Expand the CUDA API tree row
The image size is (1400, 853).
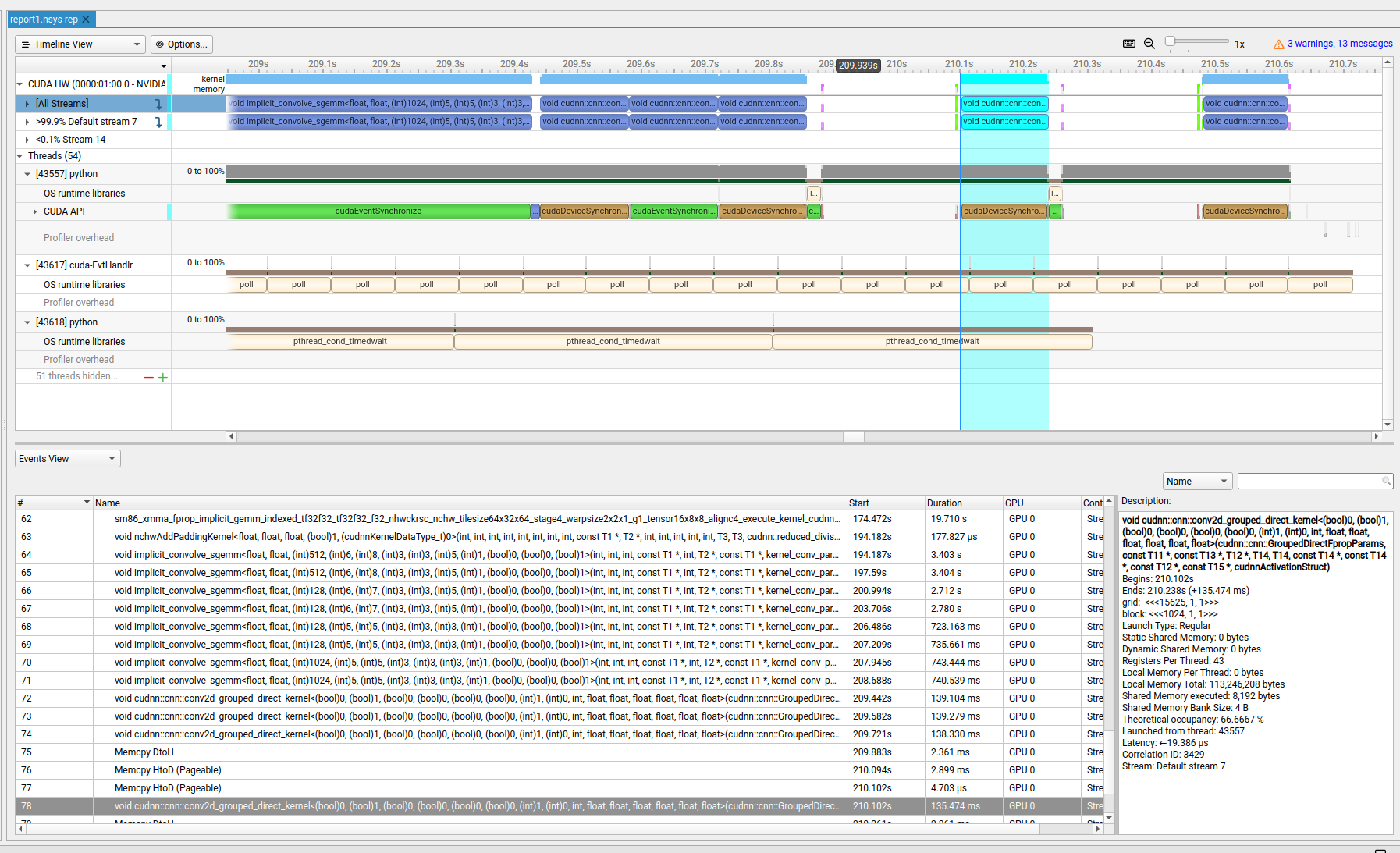coord(35,211)
